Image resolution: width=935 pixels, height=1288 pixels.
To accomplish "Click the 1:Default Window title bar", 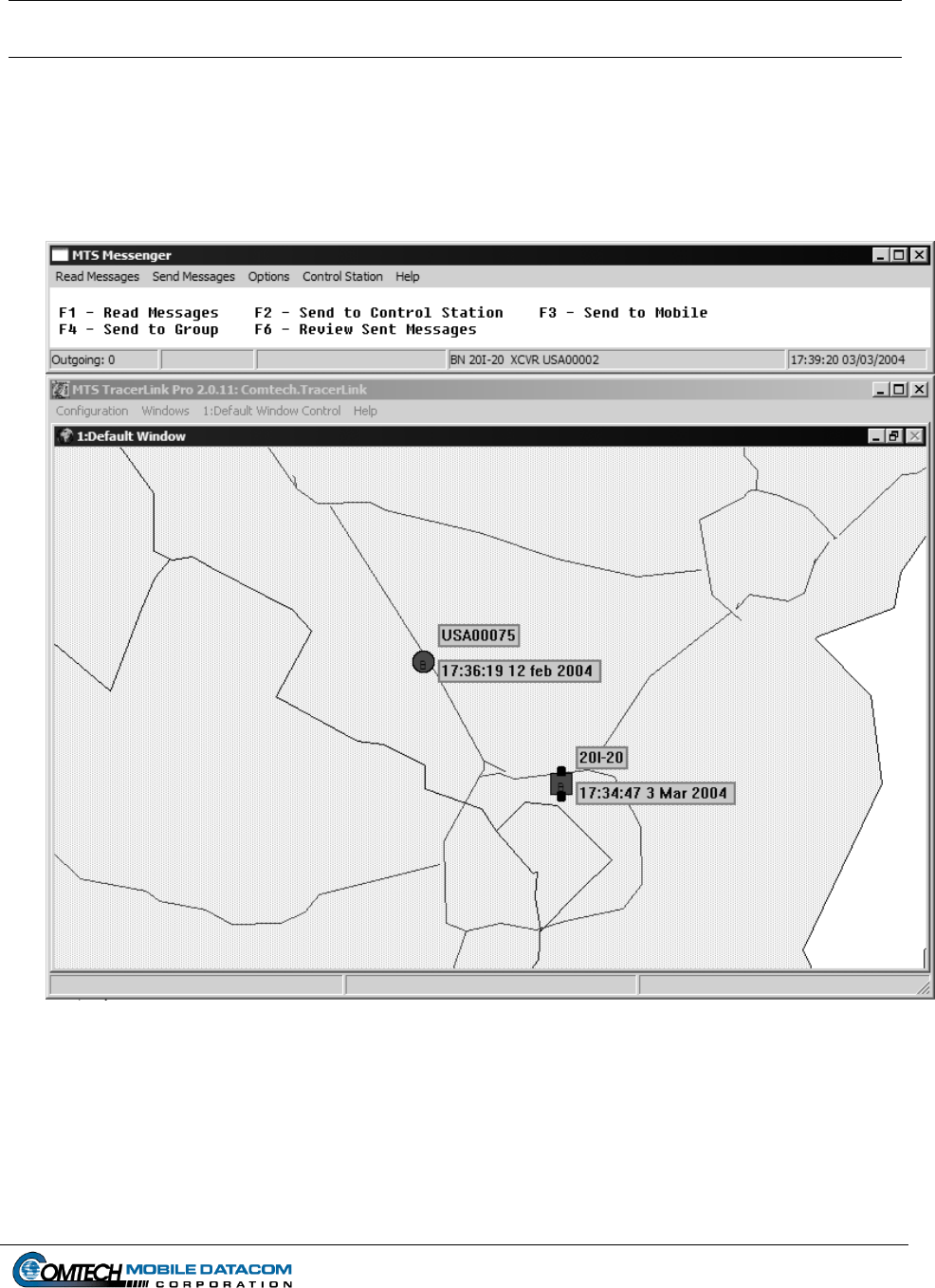I will [490, 436].
